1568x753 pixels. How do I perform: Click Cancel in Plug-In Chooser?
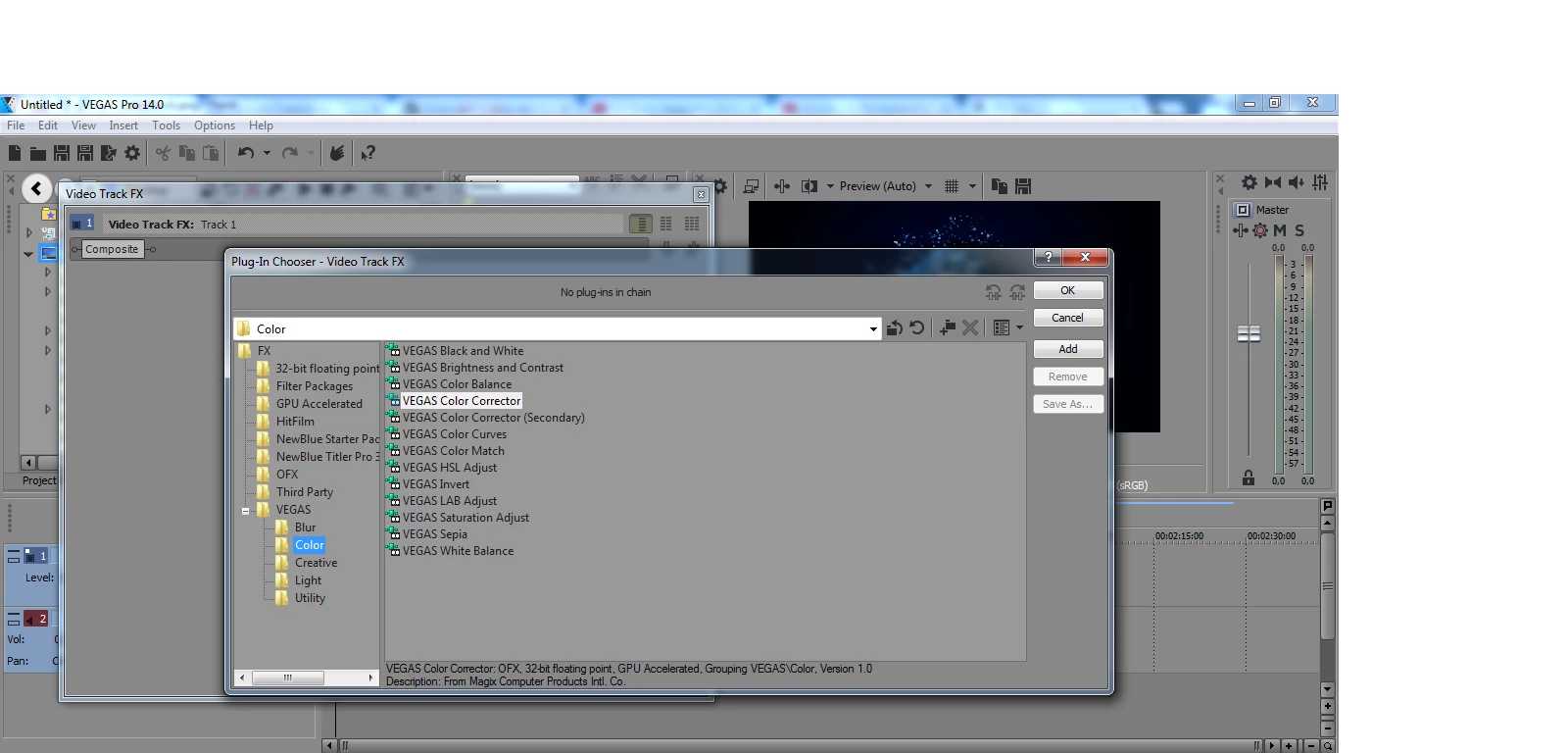click(1068, 318)
